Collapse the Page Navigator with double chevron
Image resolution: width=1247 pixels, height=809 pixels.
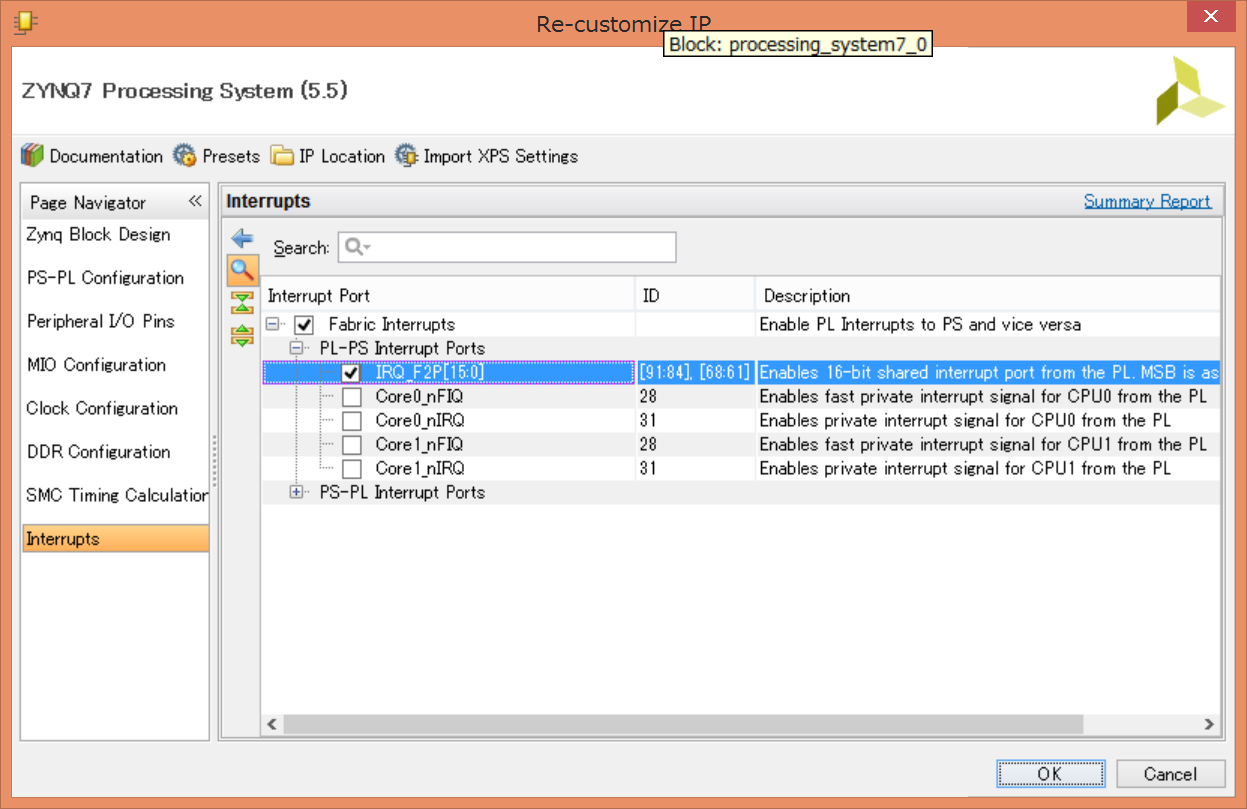click(x=195, y=201)
